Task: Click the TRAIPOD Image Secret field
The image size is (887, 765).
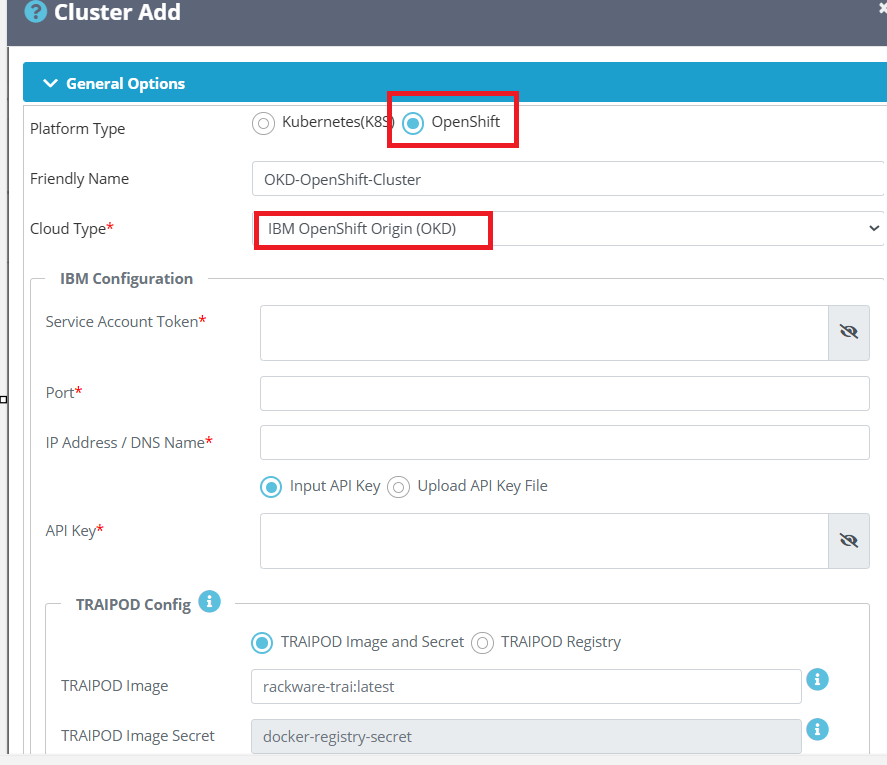Action: point(526,737)
